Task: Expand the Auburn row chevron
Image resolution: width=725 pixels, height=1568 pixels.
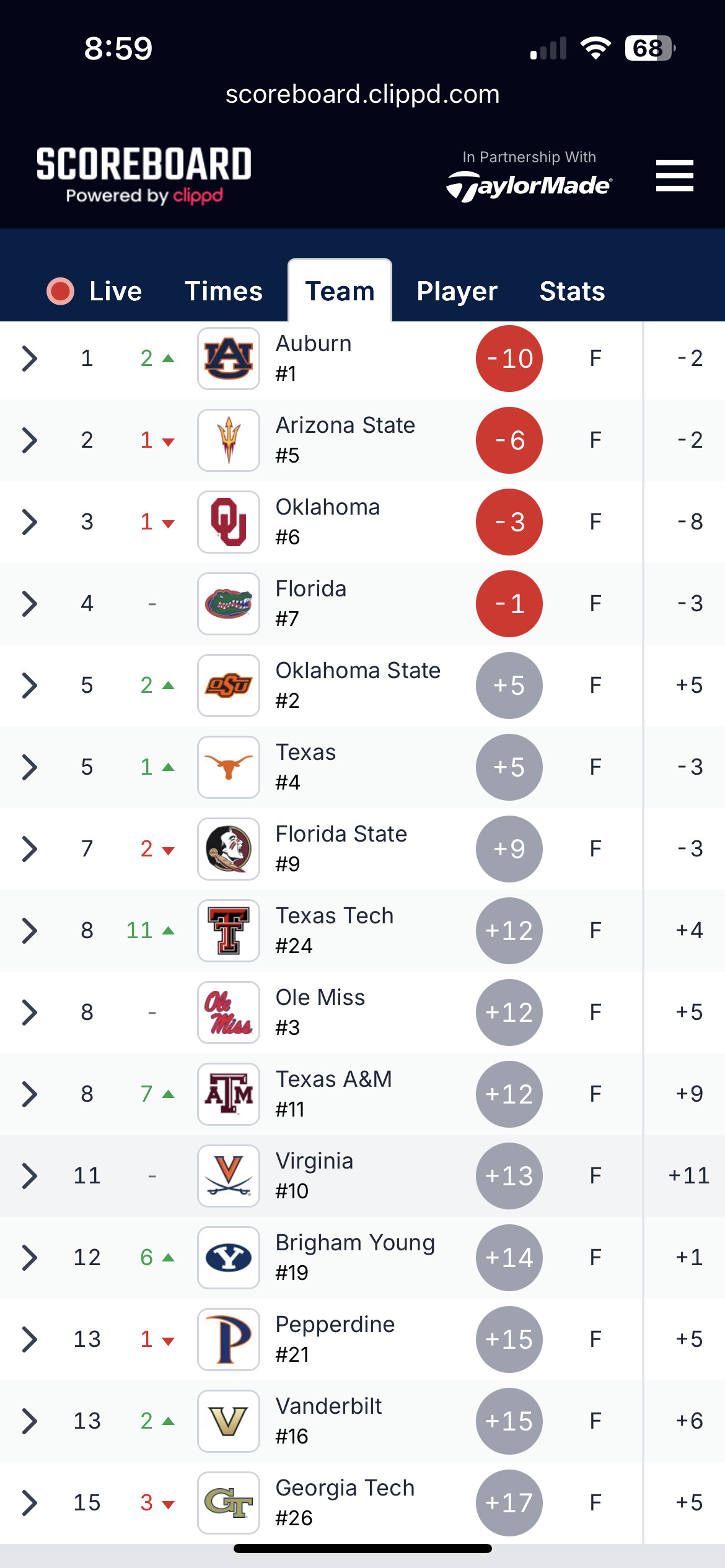Action: [x=29, y=359]
